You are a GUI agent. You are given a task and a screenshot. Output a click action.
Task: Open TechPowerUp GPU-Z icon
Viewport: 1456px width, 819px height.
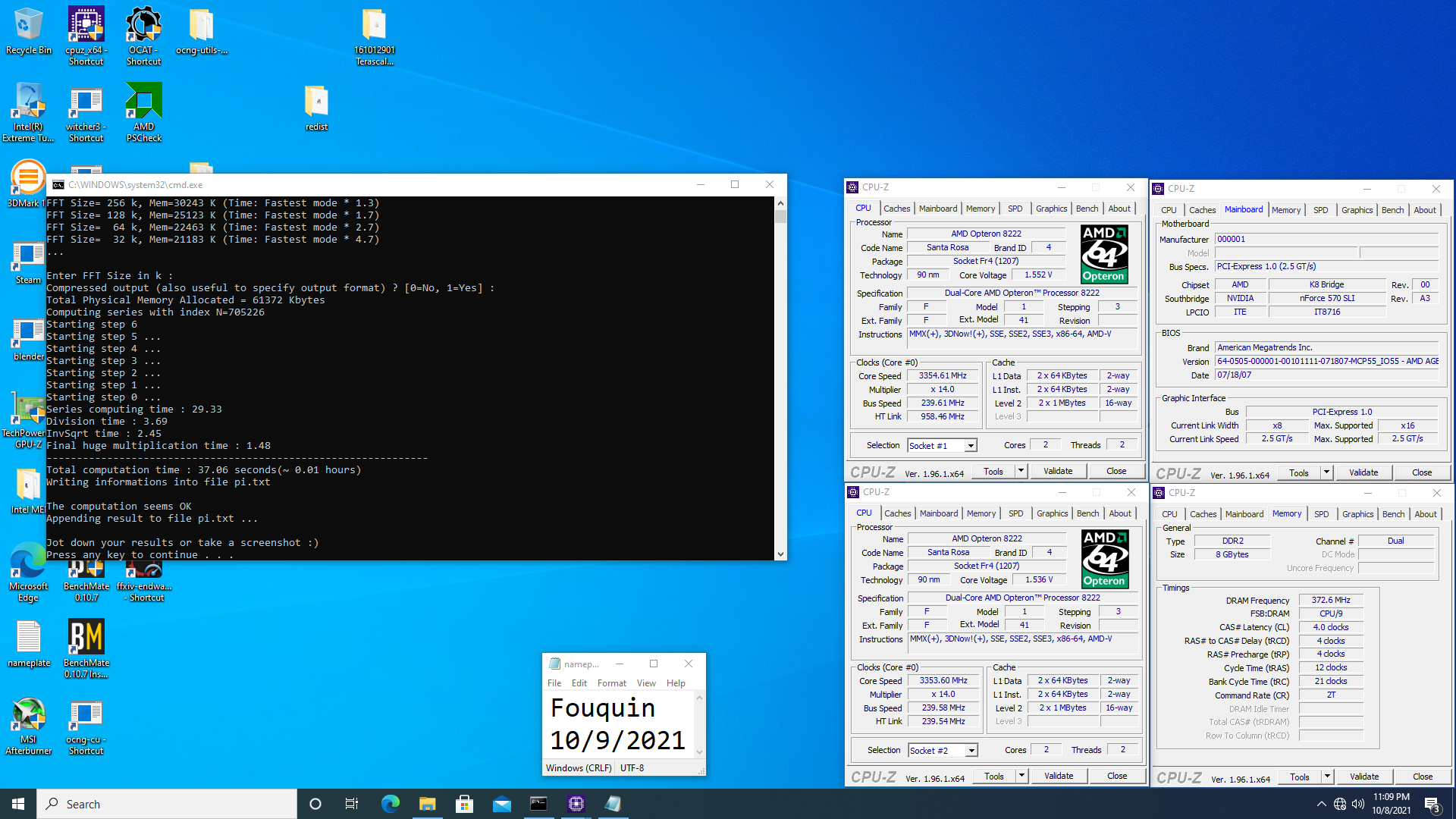(27, 421)
